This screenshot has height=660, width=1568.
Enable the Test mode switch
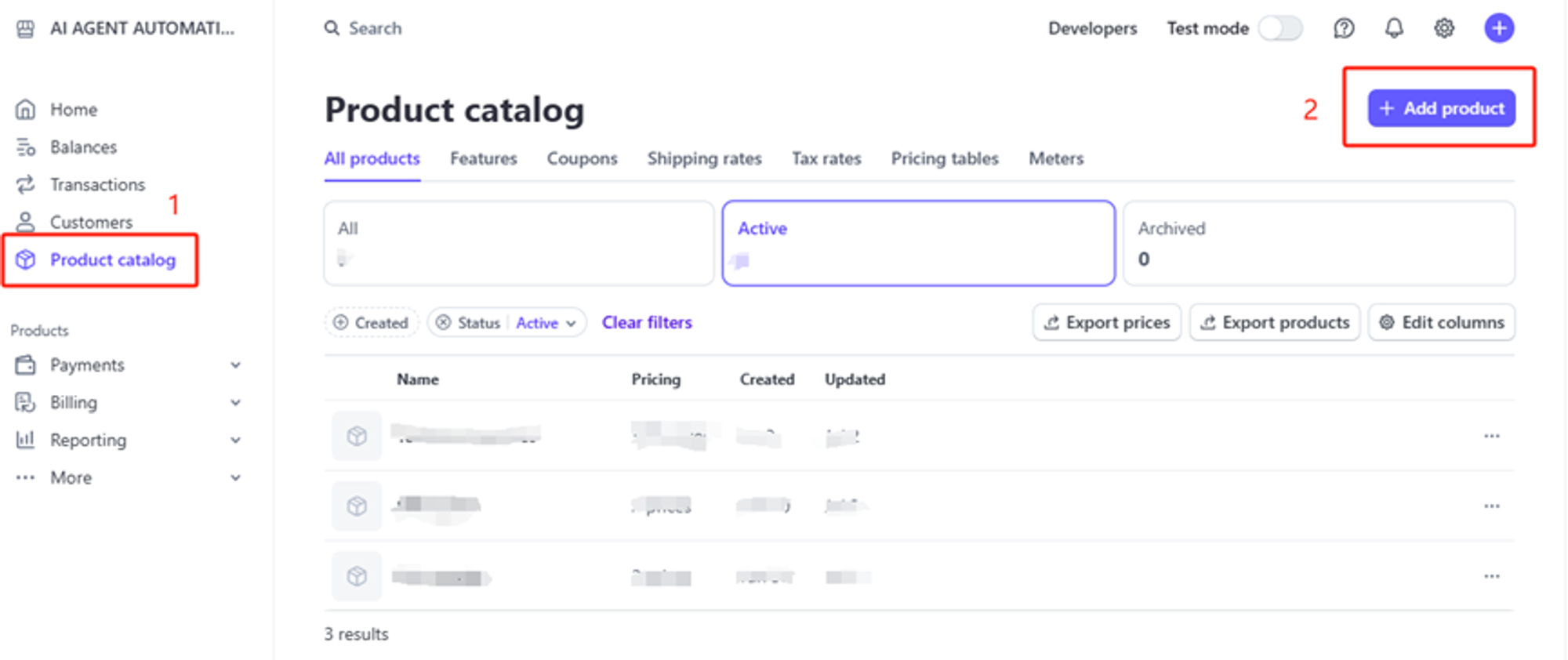click(x=1279, y=29)
